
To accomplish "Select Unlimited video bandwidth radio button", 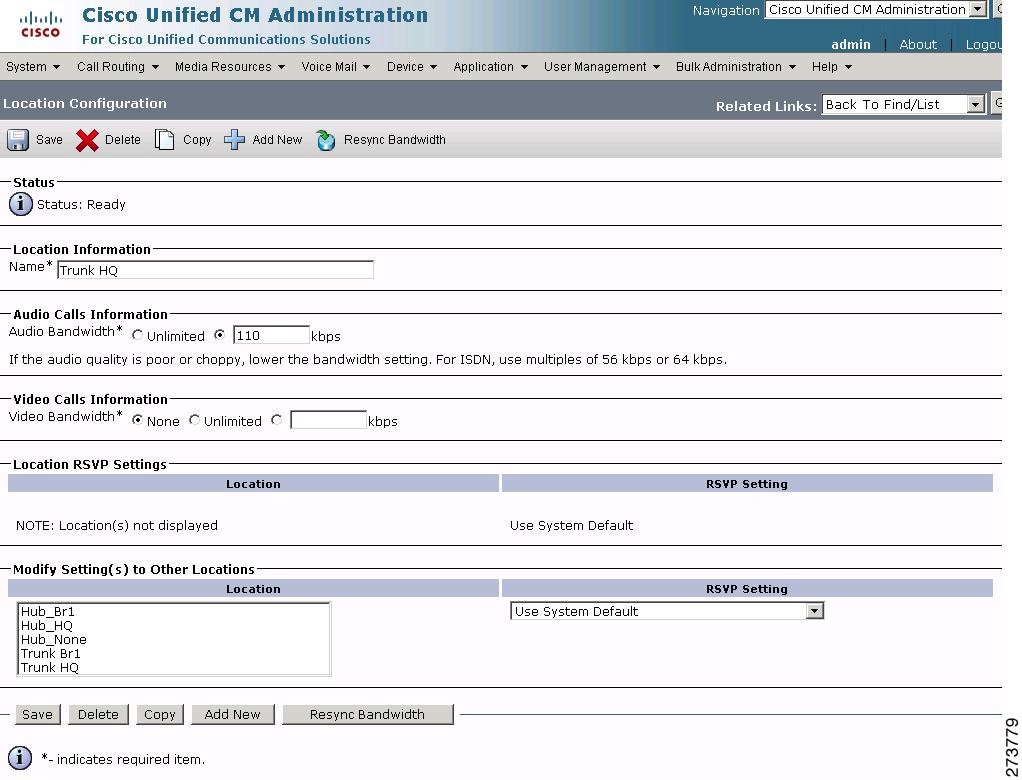I will point(194,420).
